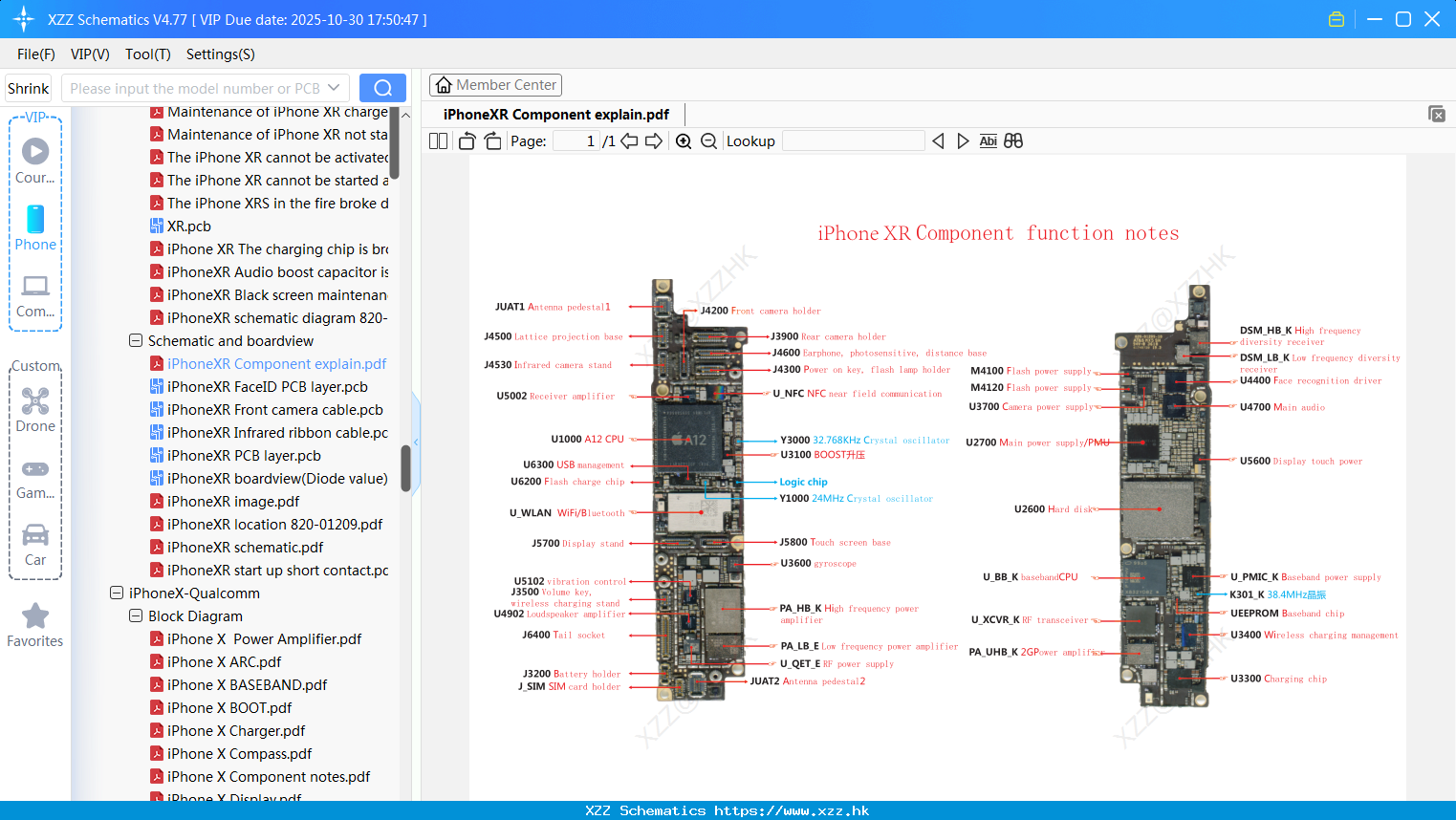The height and width of the screenshot is (820, 1456).
Task: Open the model number dropdown arrow
Action: pos(334,88)
